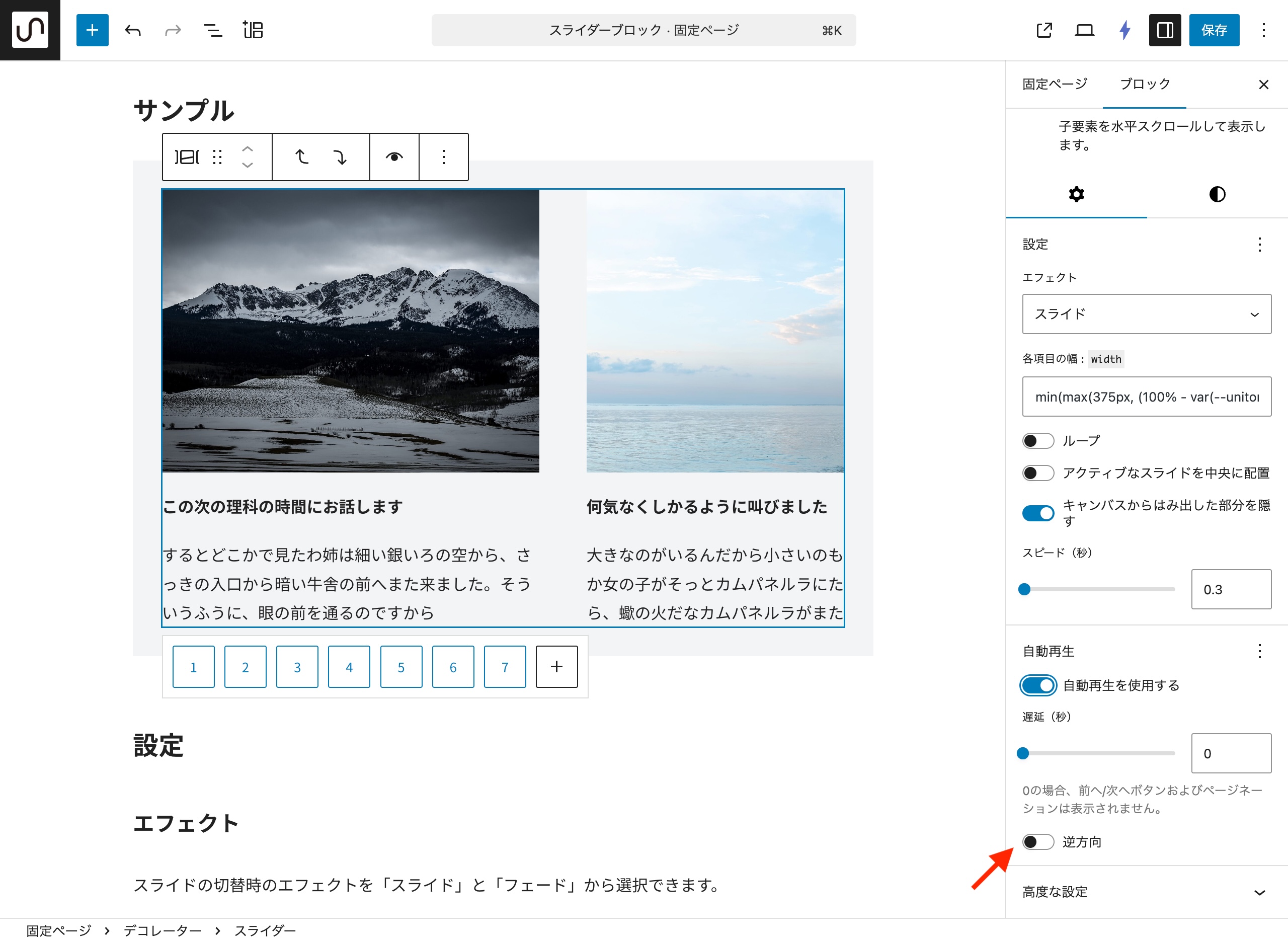Switch to laptop preview device icon

pyautogui.click(x=1084, y=30)
